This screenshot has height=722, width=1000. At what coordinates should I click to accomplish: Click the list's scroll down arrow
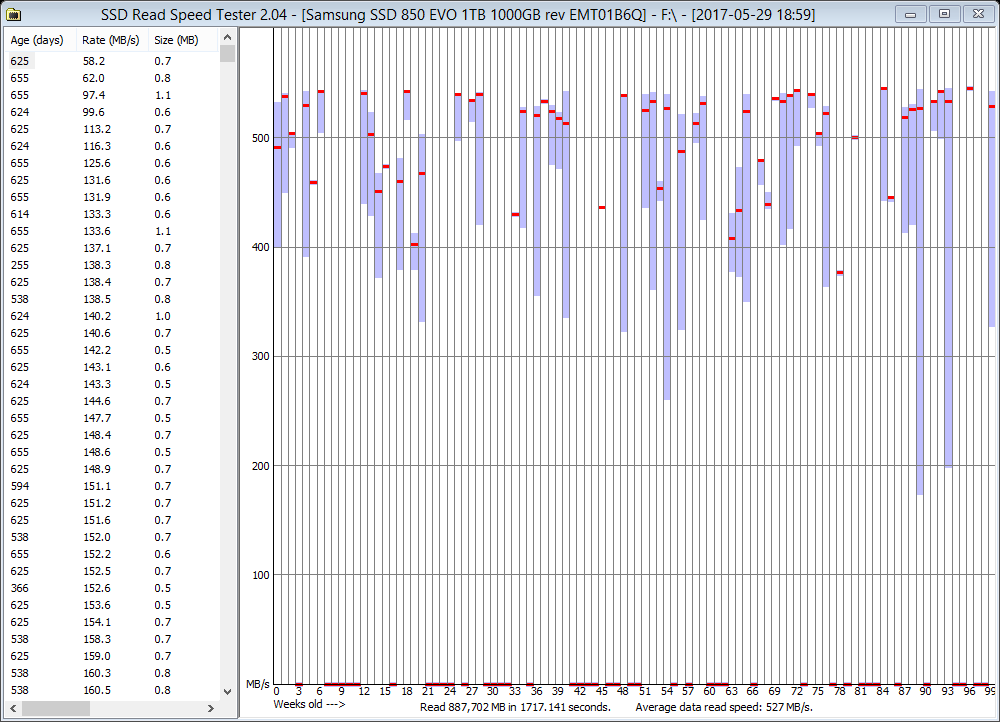pos(228,691)
